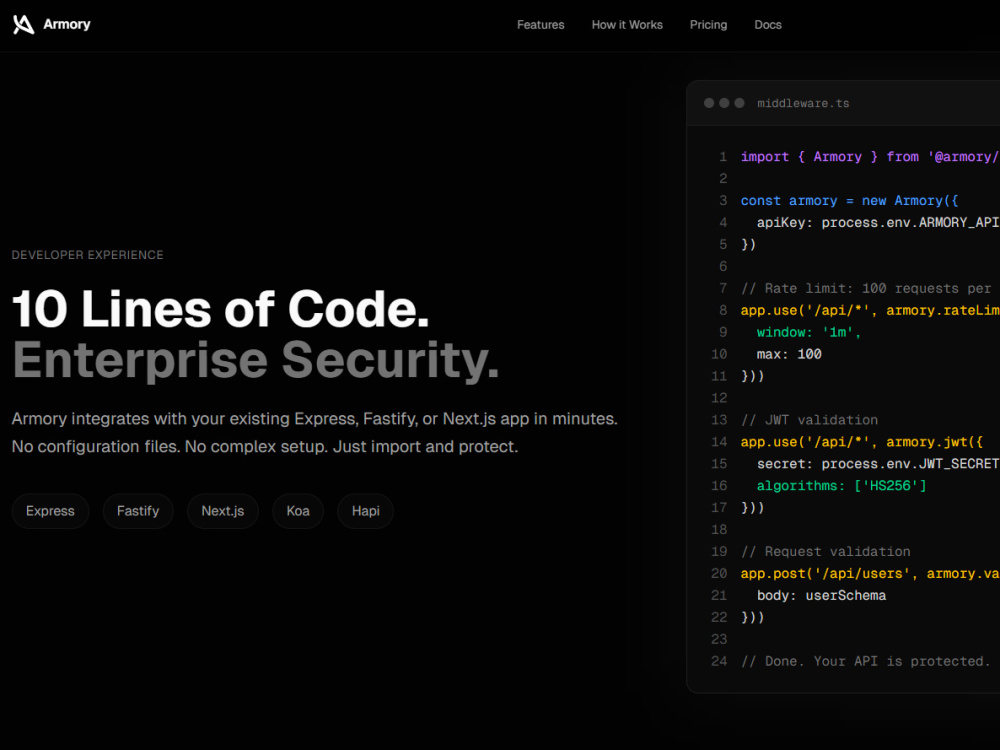Click code line "algorithms: ['HS256']"

click(841, 486)
